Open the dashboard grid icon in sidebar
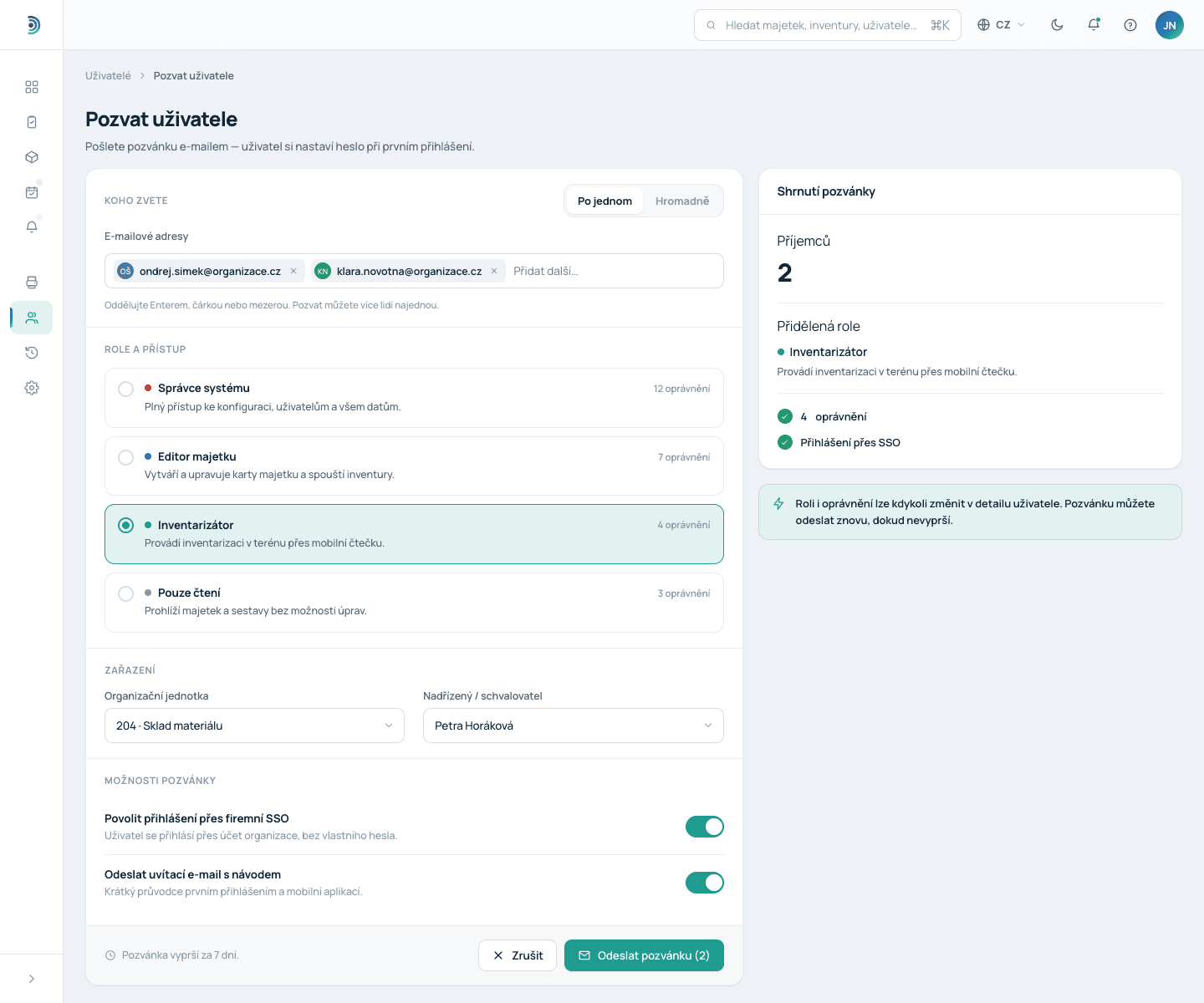This screenshot has height=1003, width=1204. tap(32, 87)
